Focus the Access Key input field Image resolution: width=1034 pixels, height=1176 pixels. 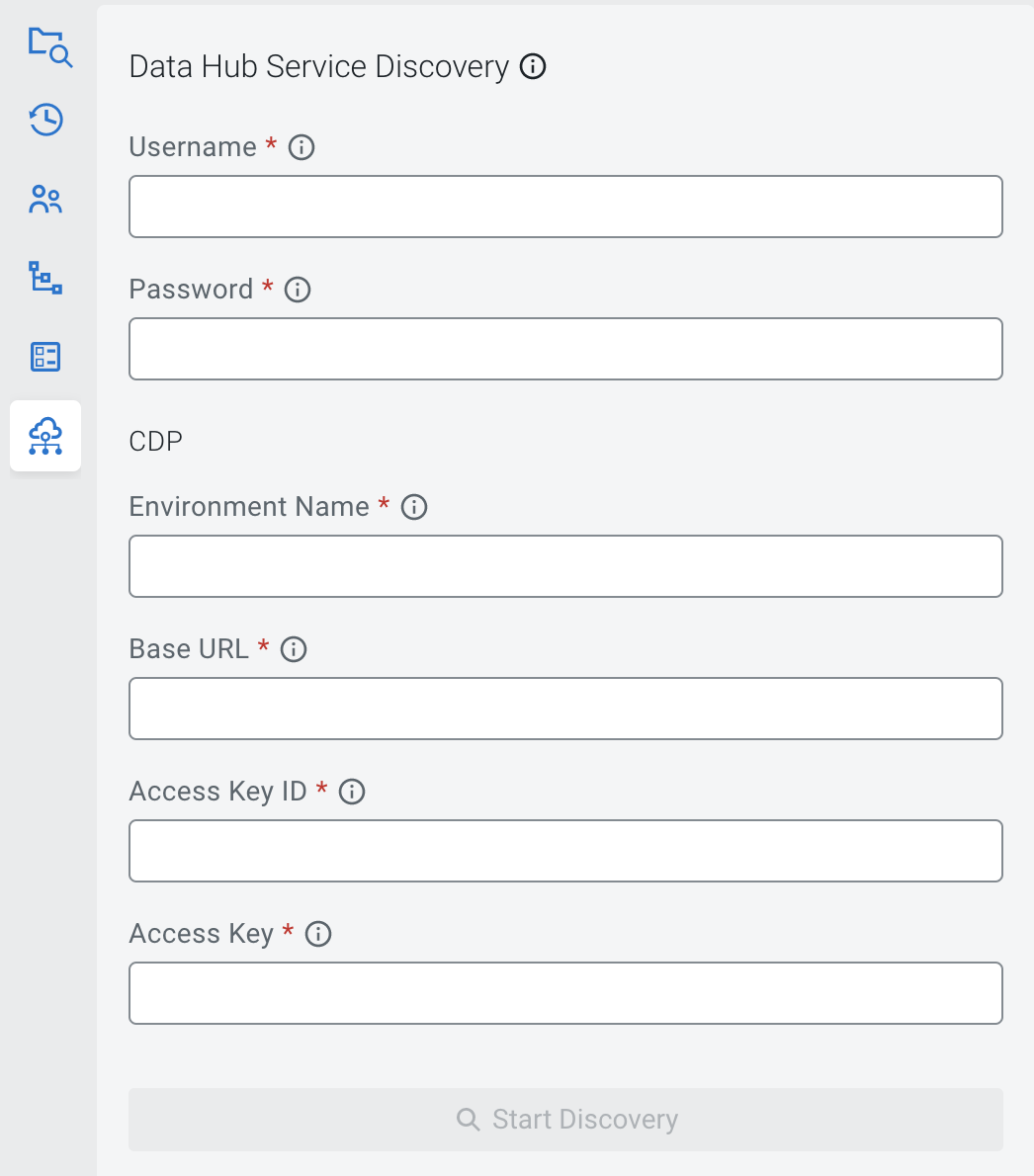coord(565,993)
